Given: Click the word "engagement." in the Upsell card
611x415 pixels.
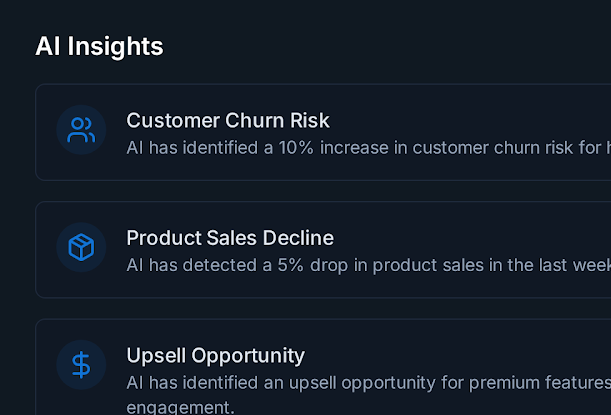Looking at the screenshot, I should 180,407.
